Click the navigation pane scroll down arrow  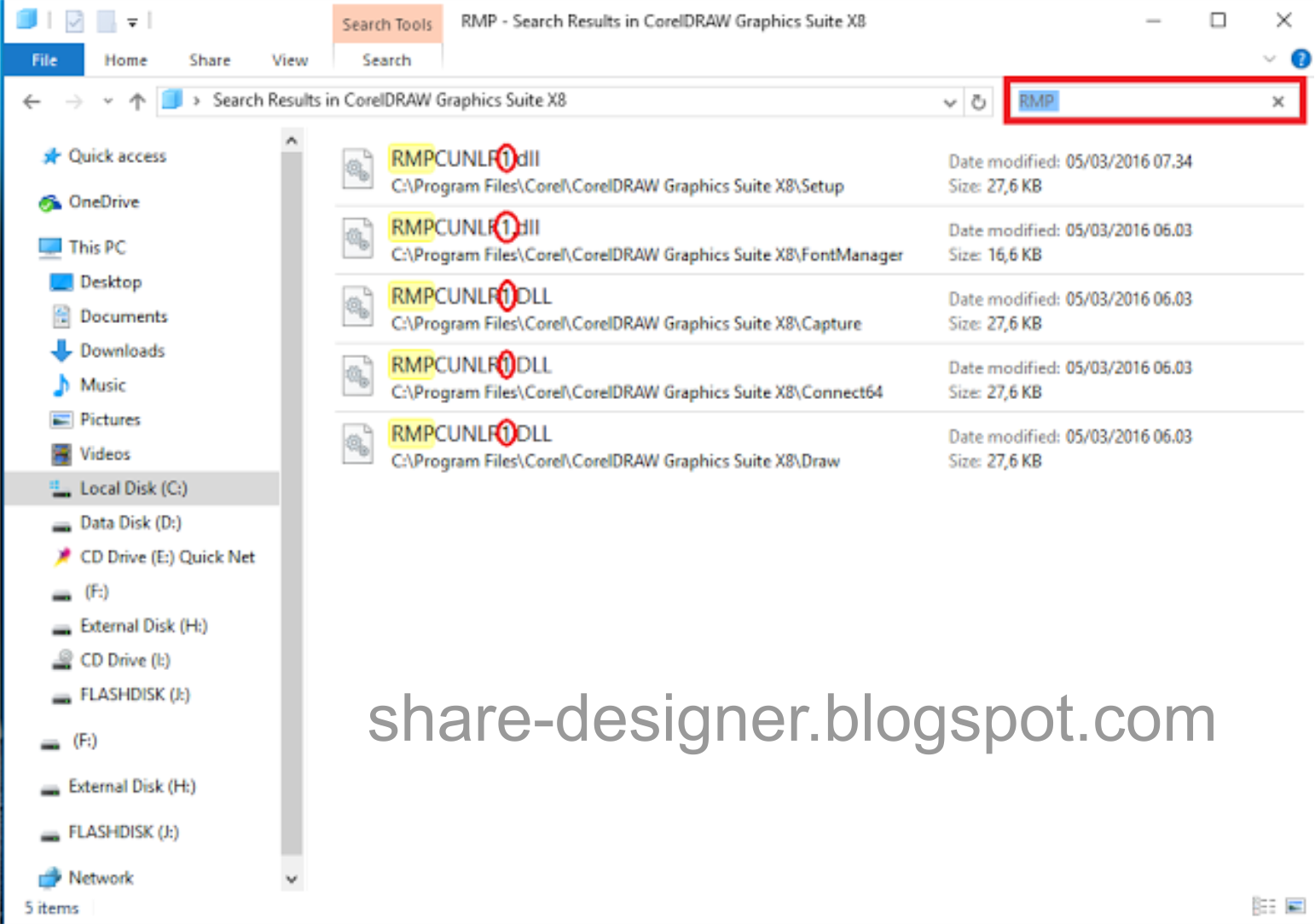click(x=292, y=879)
